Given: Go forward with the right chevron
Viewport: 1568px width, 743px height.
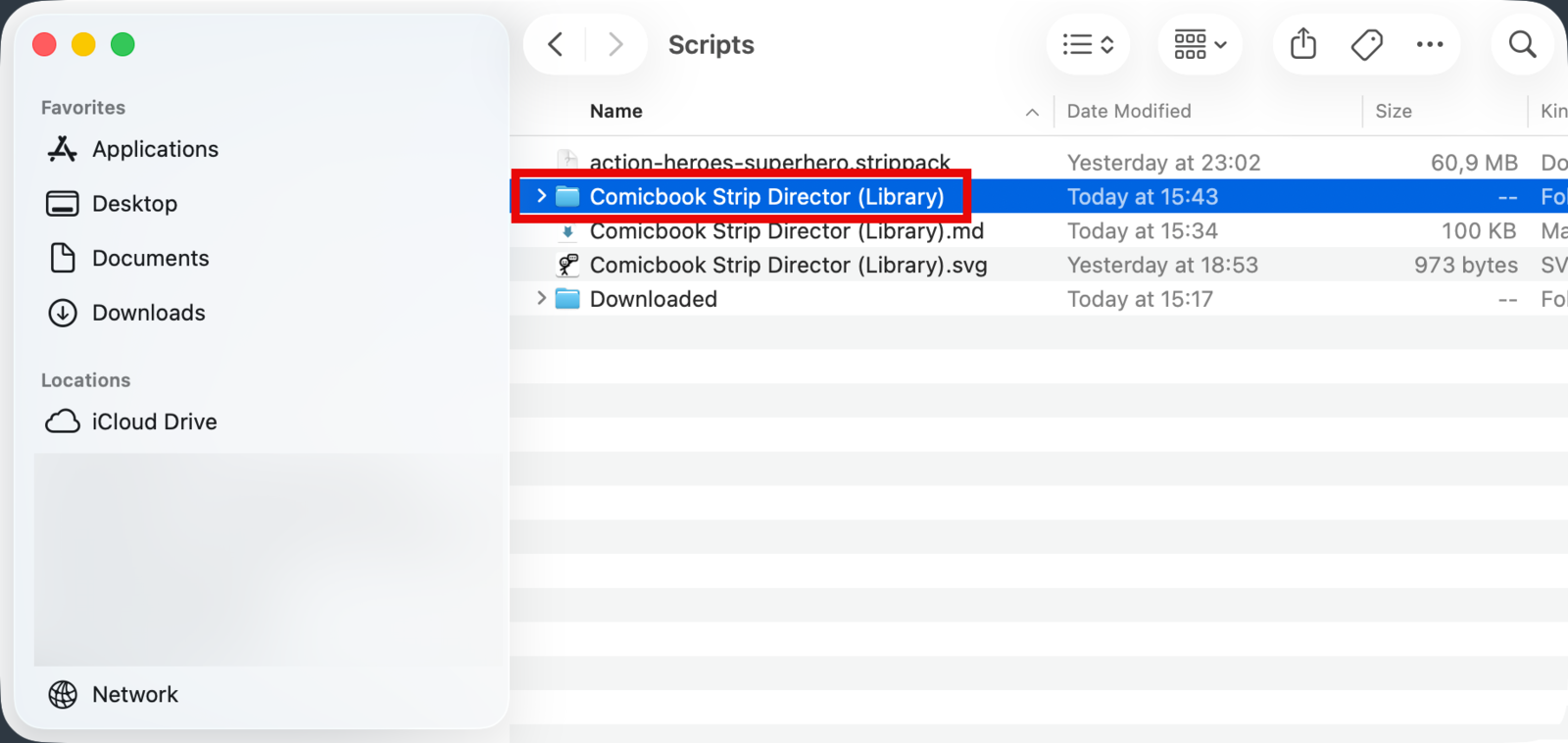Looking at the screenshot, I should (615, 44).
